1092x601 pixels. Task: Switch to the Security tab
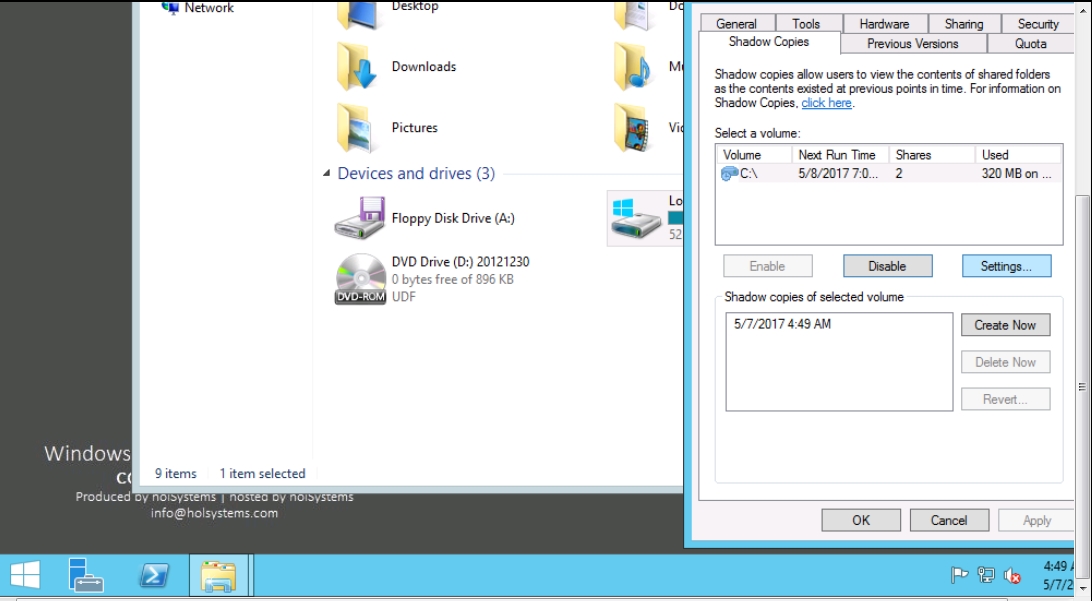(1037, 24)
